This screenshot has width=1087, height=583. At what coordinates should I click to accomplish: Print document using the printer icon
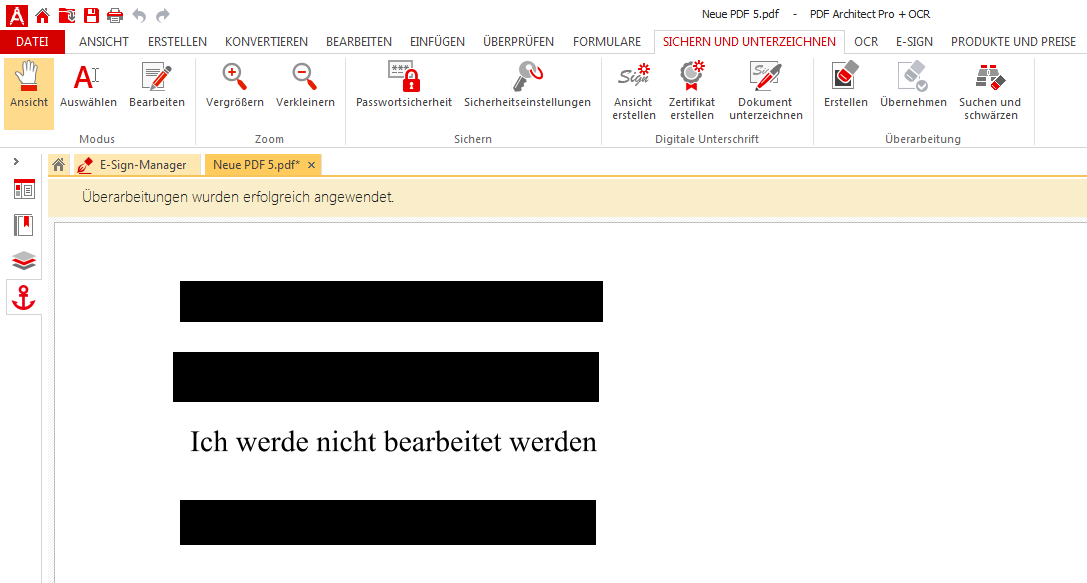point(115,15)
